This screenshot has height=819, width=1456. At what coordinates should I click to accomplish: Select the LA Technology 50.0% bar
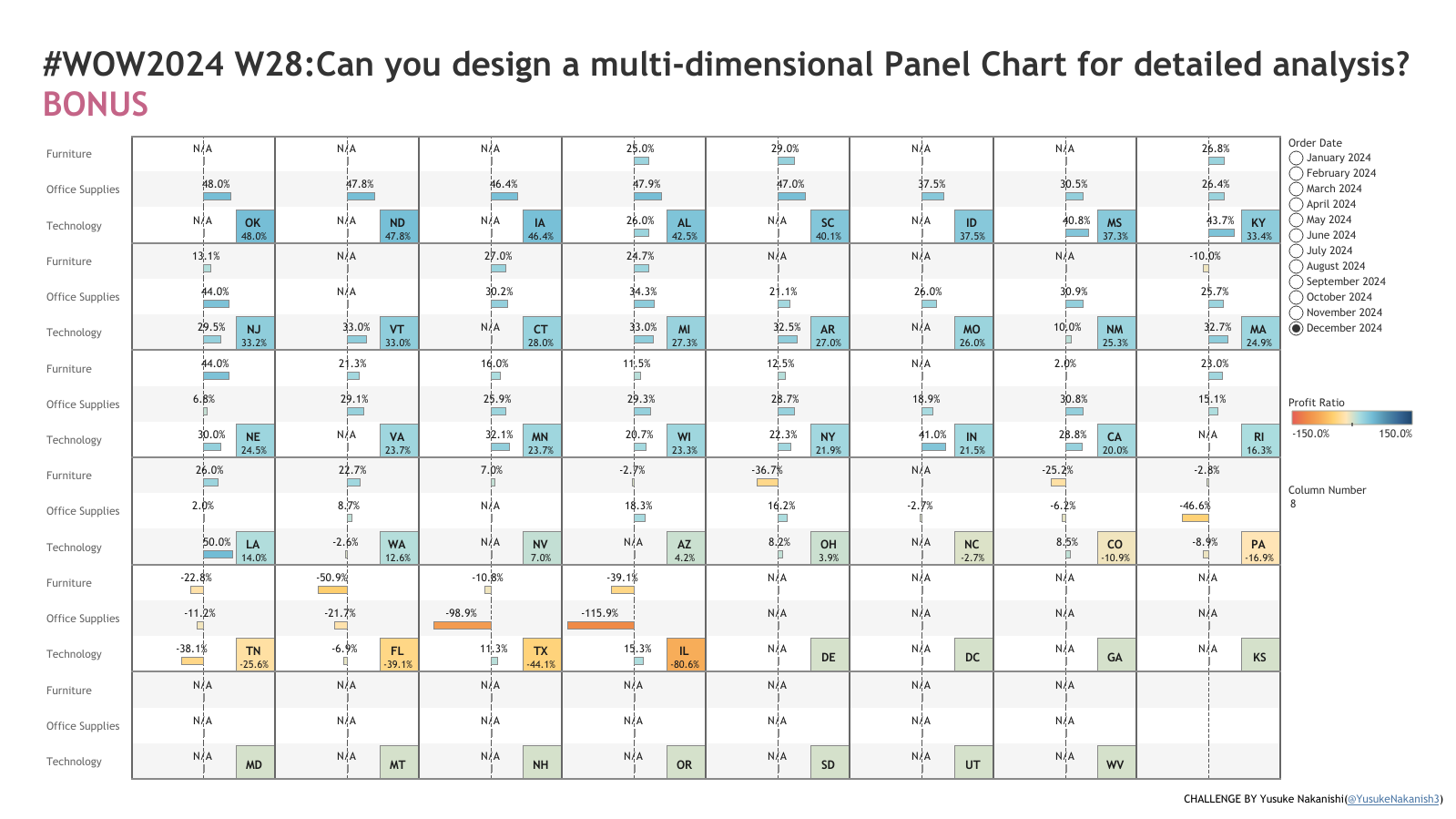point(218,554)
